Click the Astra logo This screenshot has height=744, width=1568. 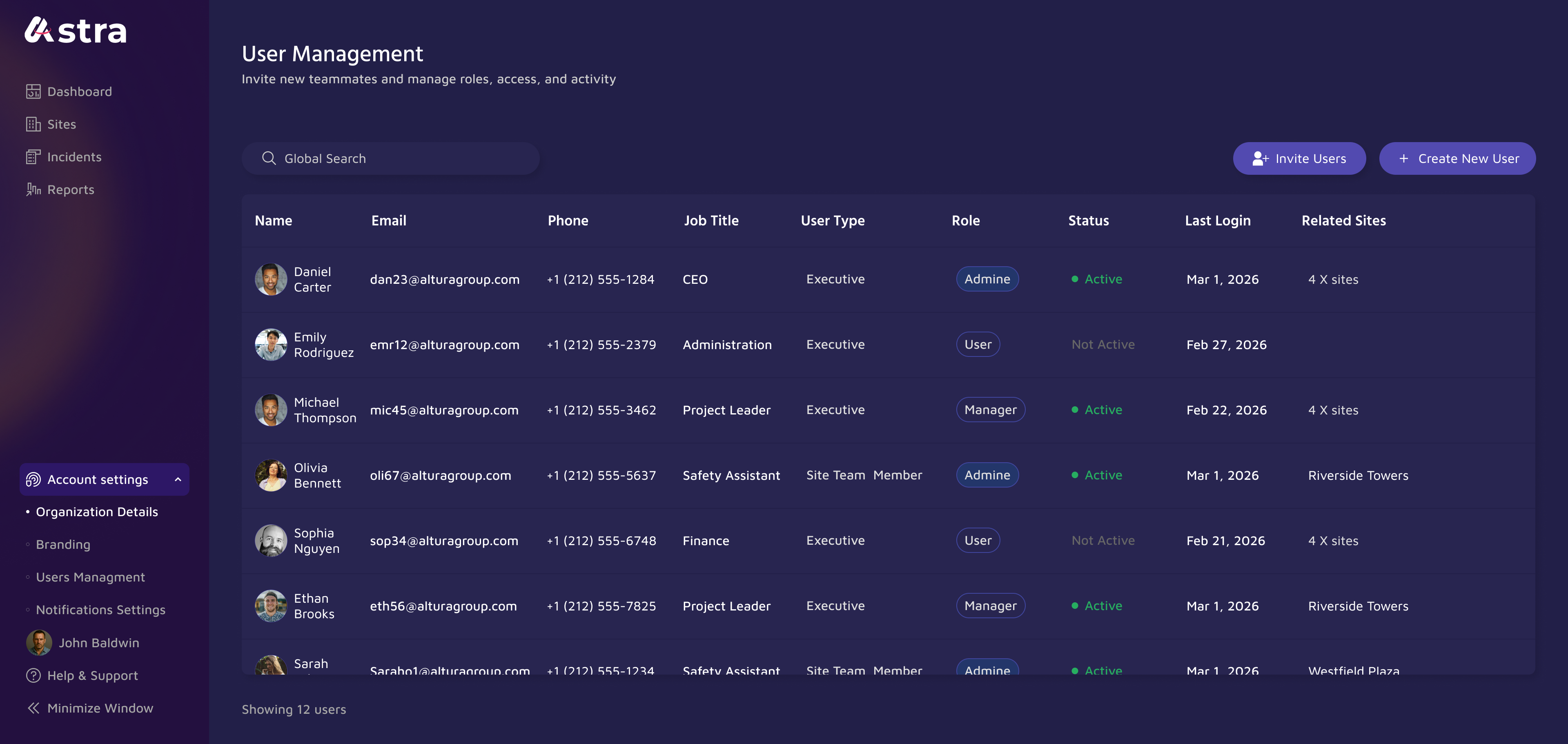pyautogui.click(x=76, y=29)
